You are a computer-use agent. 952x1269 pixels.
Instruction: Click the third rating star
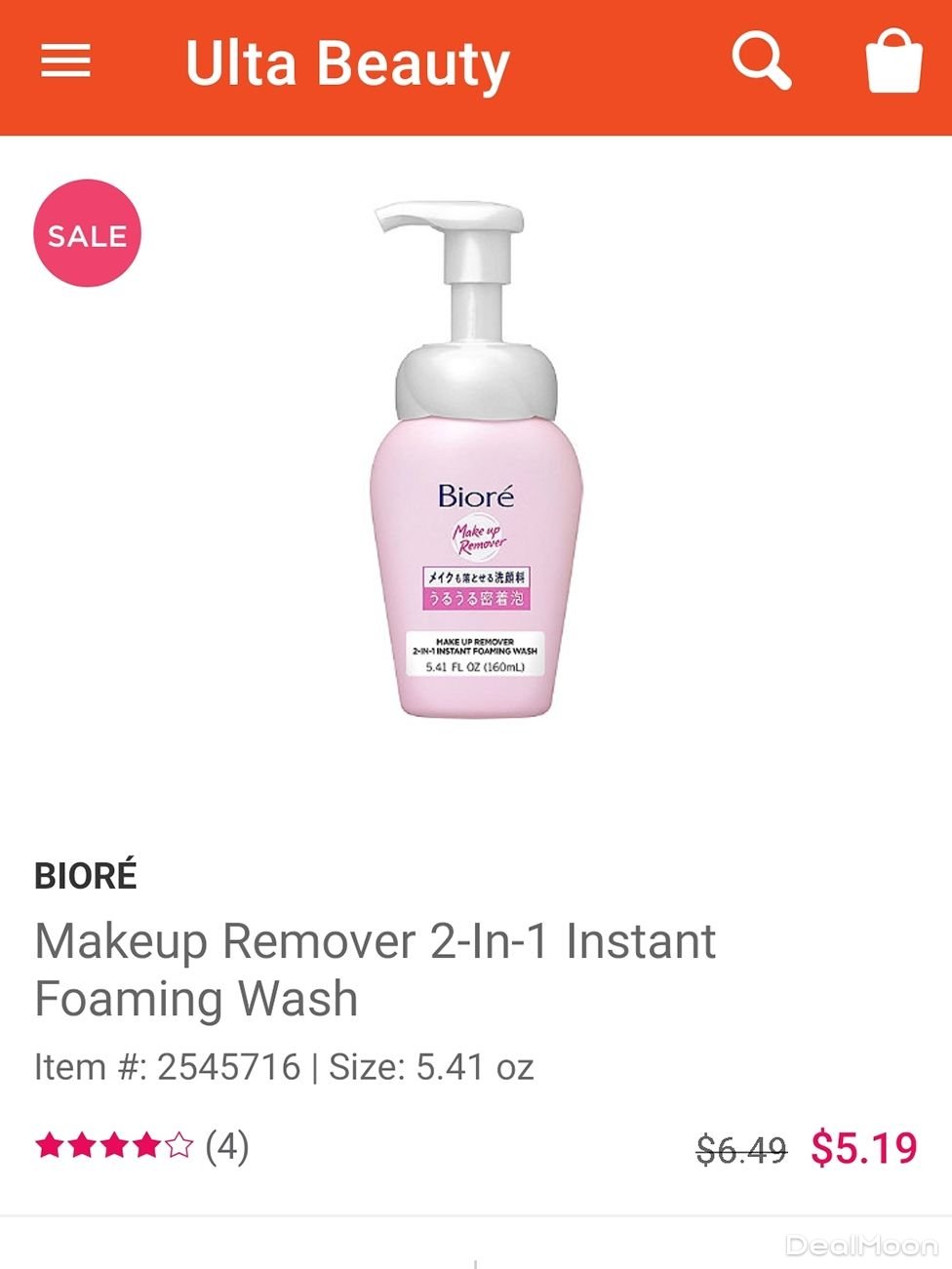point(114,1145)
